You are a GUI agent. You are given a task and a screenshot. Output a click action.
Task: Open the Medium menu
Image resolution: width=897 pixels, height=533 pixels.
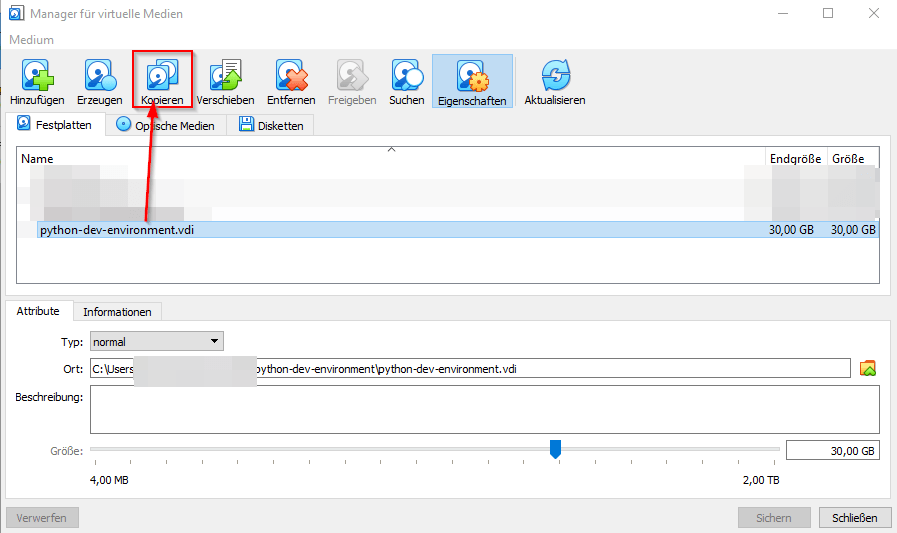(x=32, y=40)
